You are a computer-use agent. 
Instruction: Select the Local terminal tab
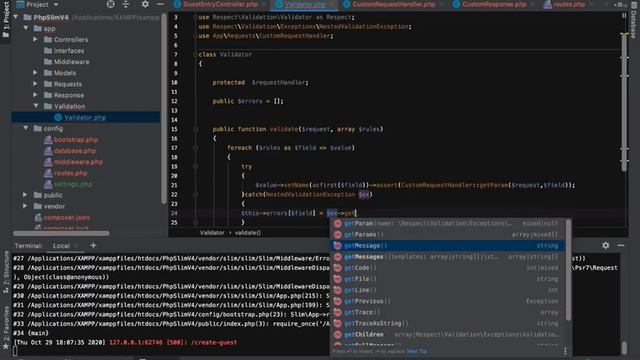pyautogui.click(x=61, y=246)
